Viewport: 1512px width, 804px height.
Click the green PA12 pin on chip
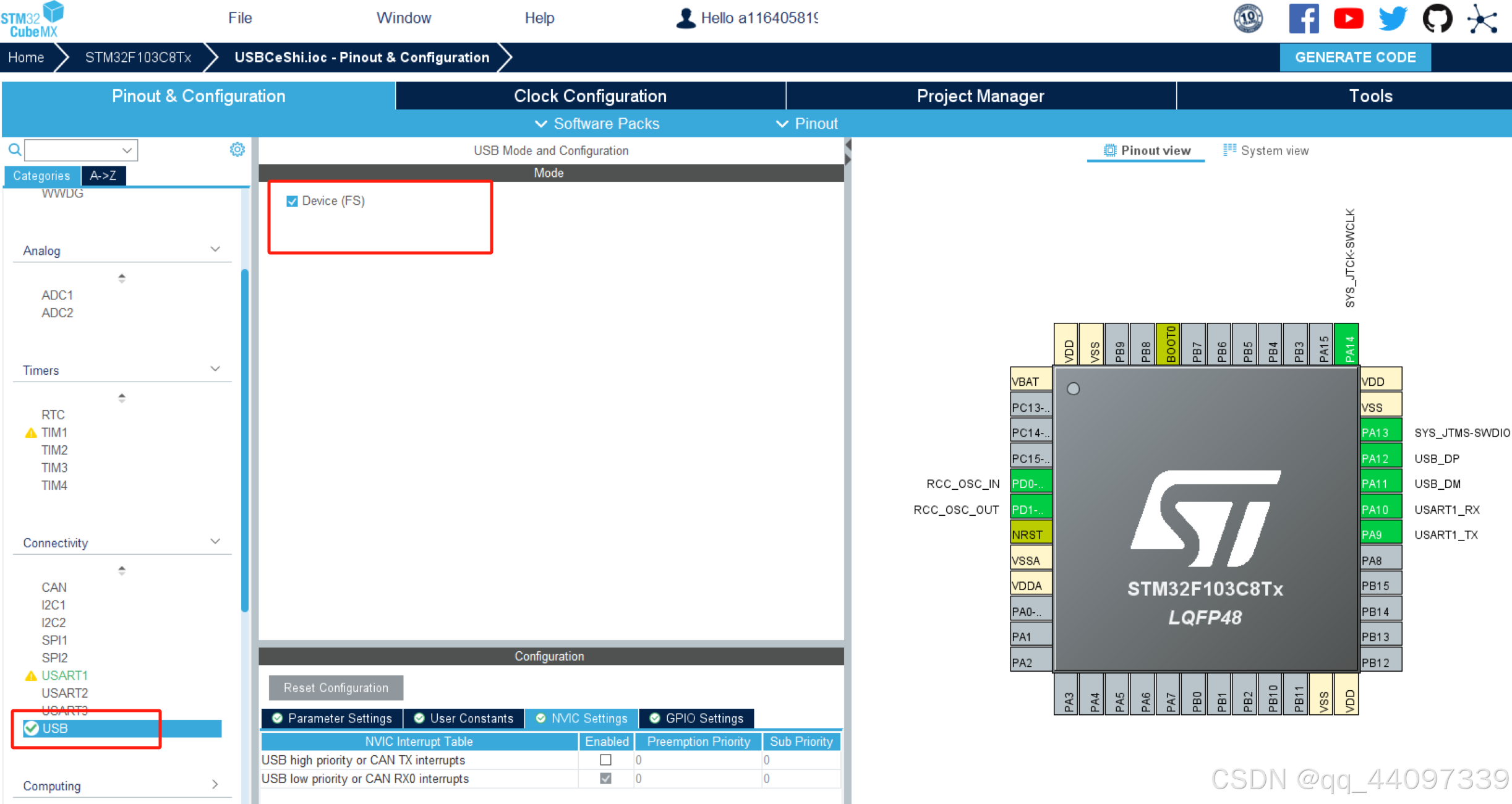pos(1380,458)
